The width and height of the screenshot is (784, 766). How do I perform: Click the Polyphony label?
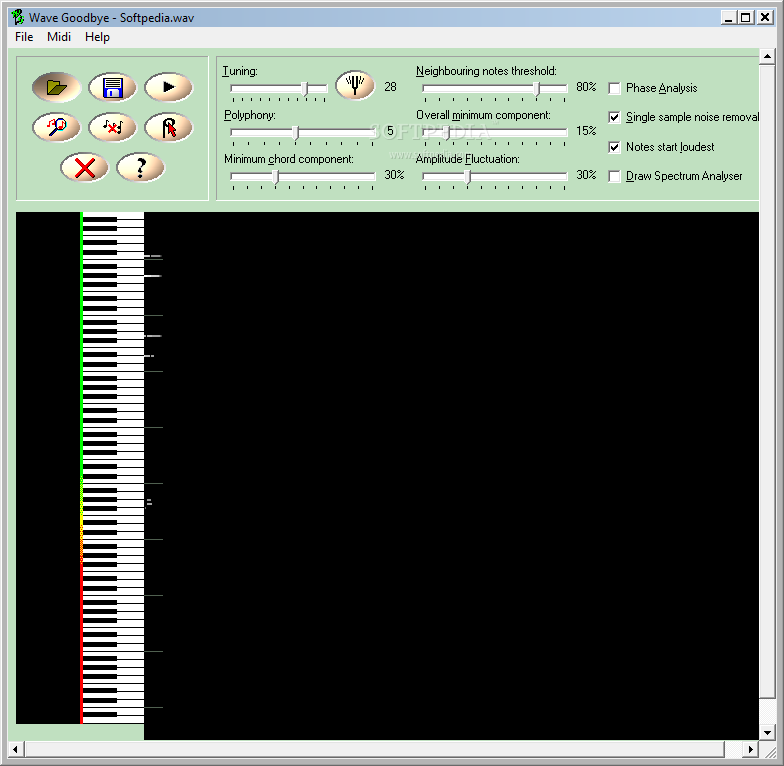coord(250,115)
